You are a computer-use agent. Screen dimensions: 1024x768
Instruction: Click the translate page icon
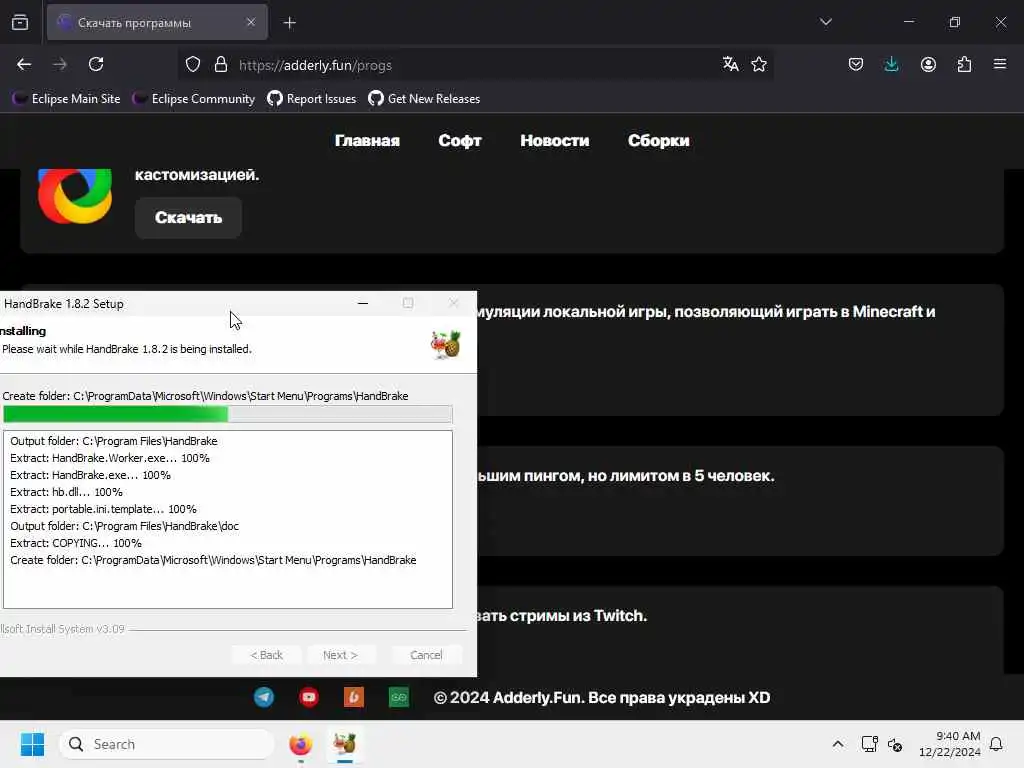[730, 64]
